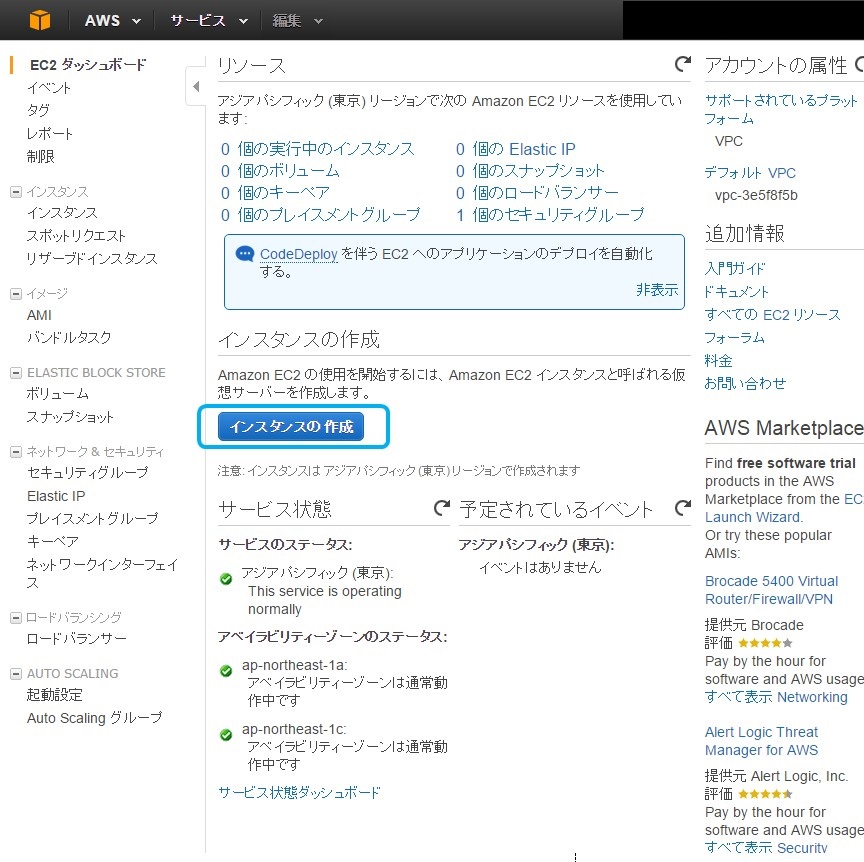
Task: Collapse the イメージ sidebar section
Action: (x=16, y=294)
